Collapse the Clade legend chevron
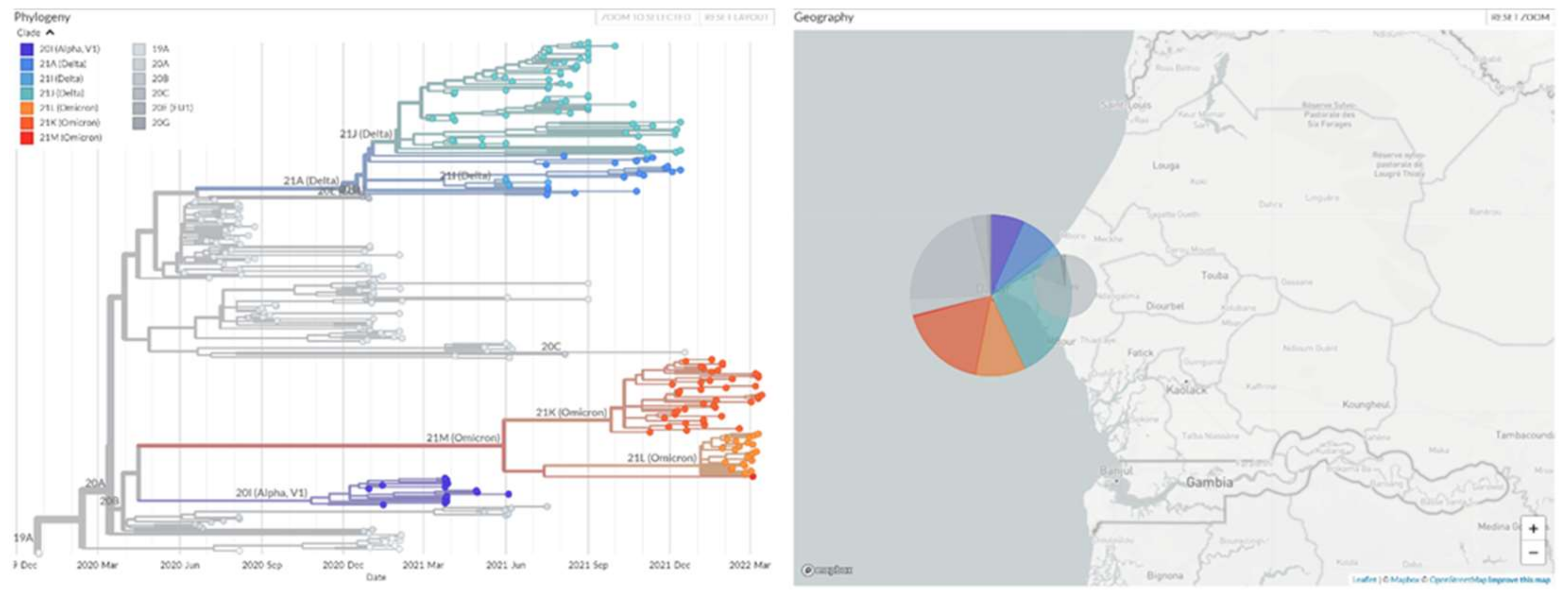The width and height of the screenshot is (1568, 596). coord(50,33)
